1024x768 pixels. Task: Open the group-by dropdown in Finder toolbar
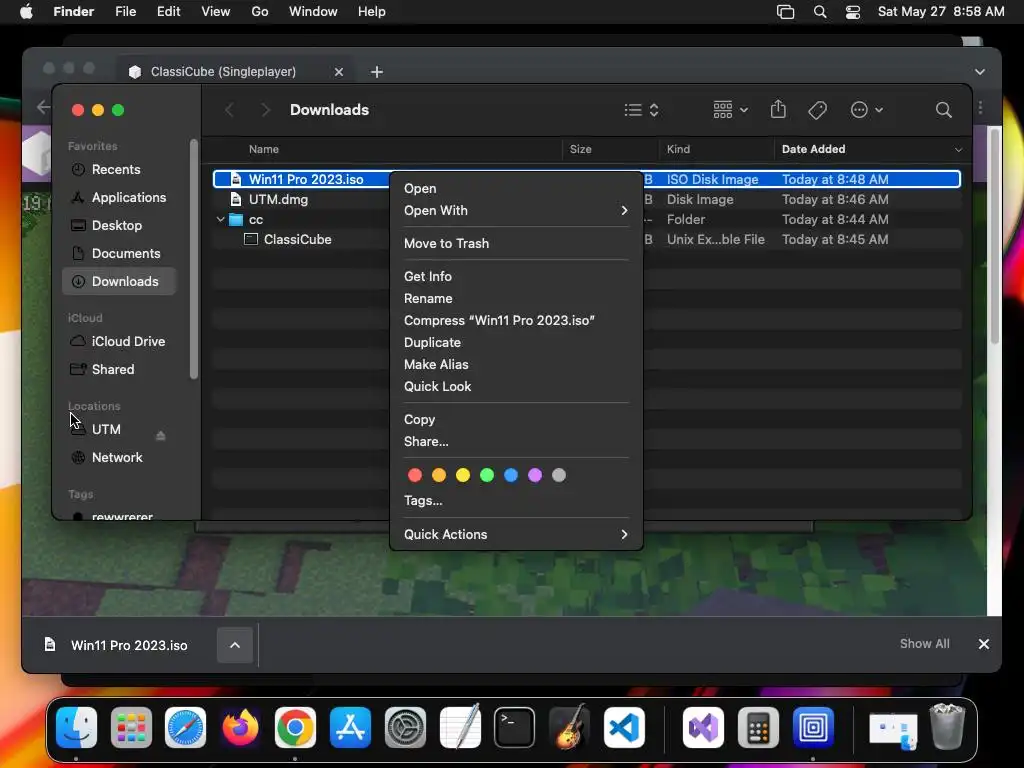[x=730, y=110]
